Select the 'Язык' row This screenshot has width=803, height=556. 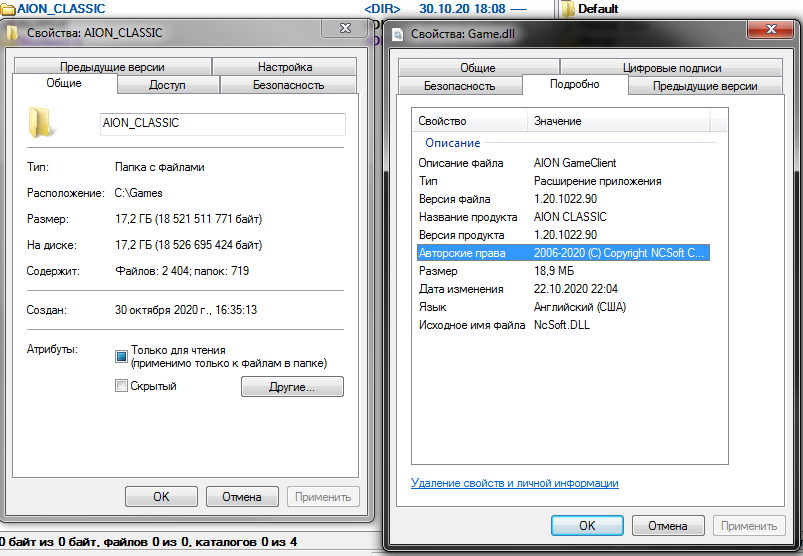563,307
